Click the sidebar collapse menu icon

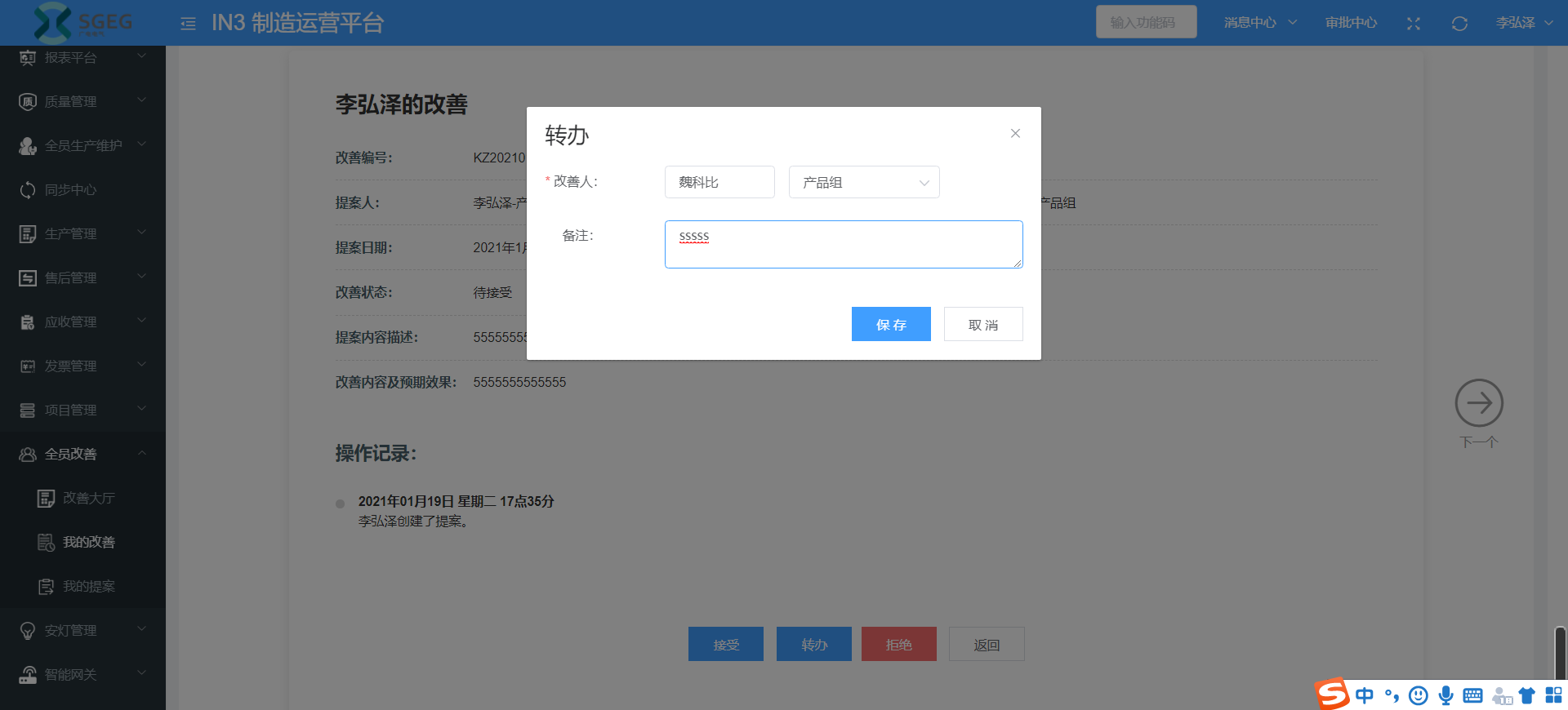pyautogui.click(x=188, y=24)
